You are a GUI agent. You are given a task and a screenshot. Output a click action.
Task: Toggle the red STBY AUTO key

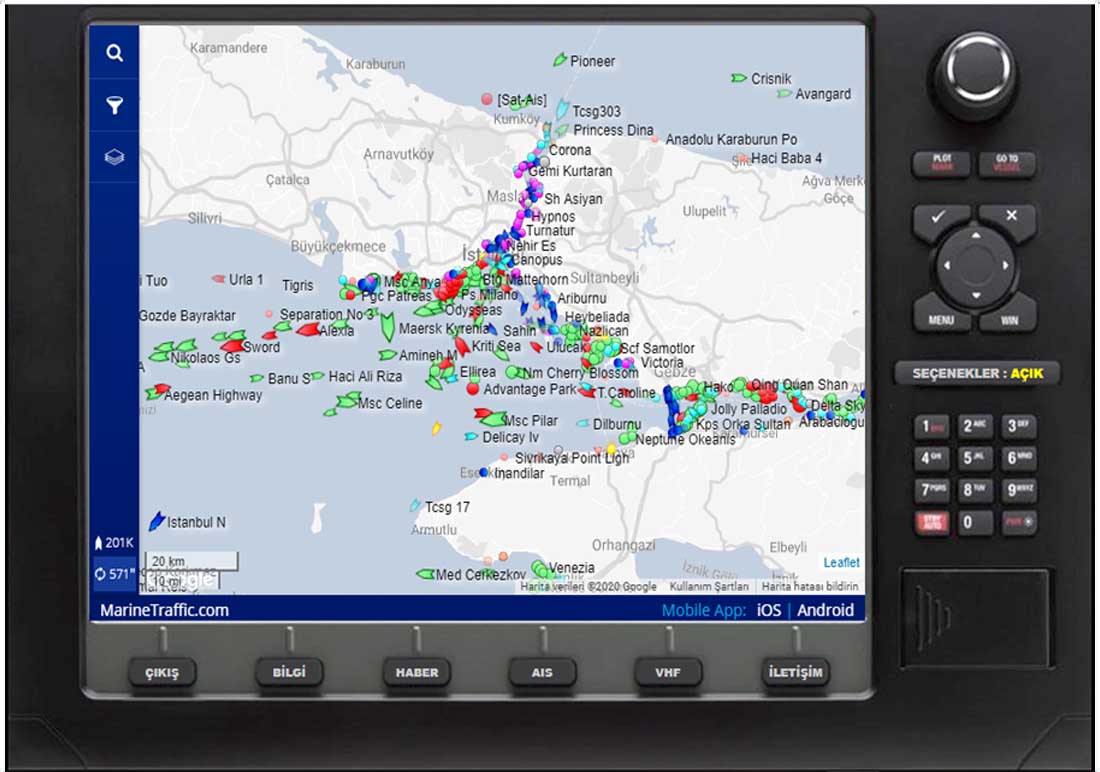(x=932, y=522)
